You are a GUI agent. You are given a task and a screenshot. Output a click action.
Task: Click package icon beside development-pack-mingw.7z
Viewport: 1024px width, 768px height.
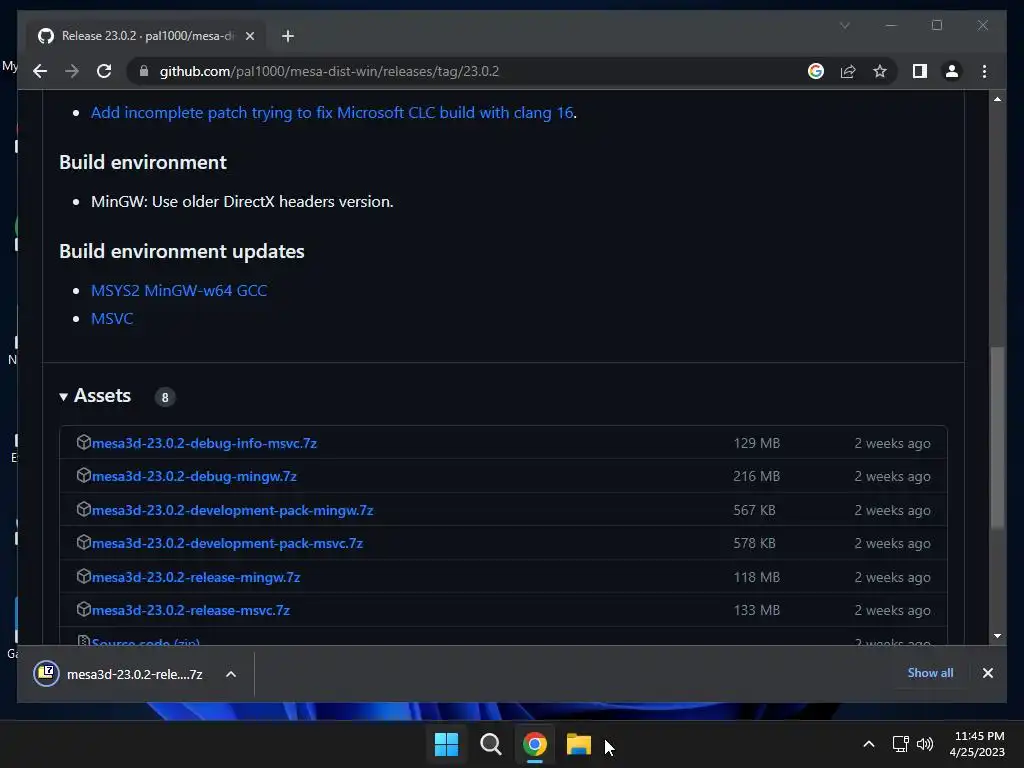click(x=84, y=509)
